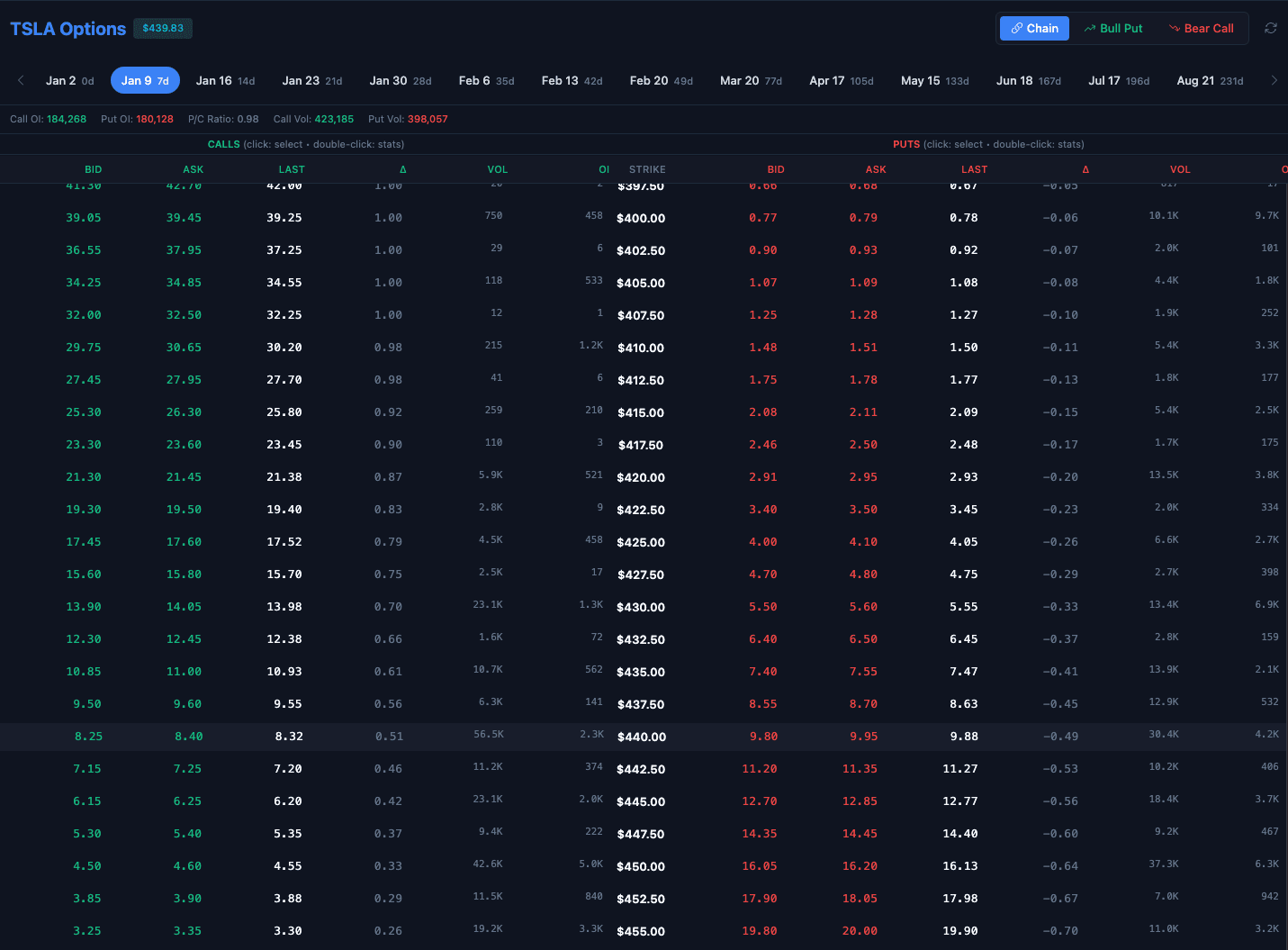
Task: Click the $450.00 strike cell
Action: pos(641,866)
